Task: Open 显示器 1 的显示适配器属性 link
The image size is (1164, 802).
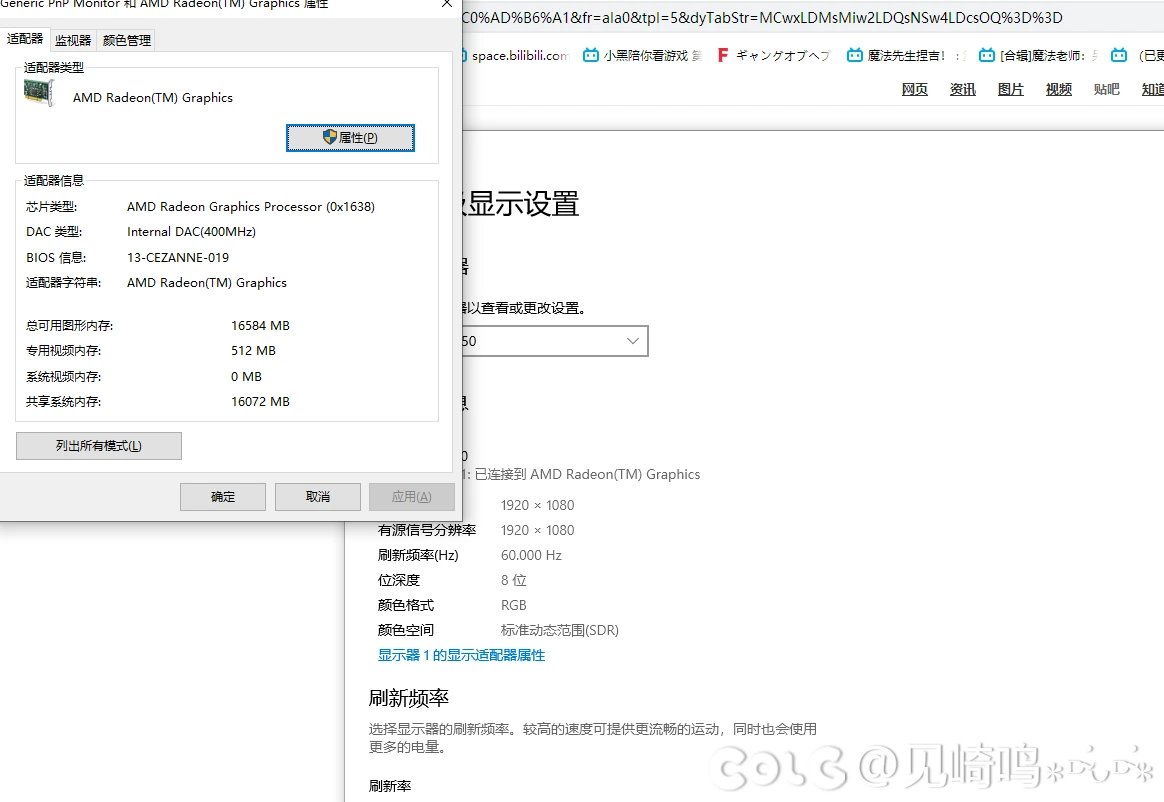Action: click(x=461, y=655)
